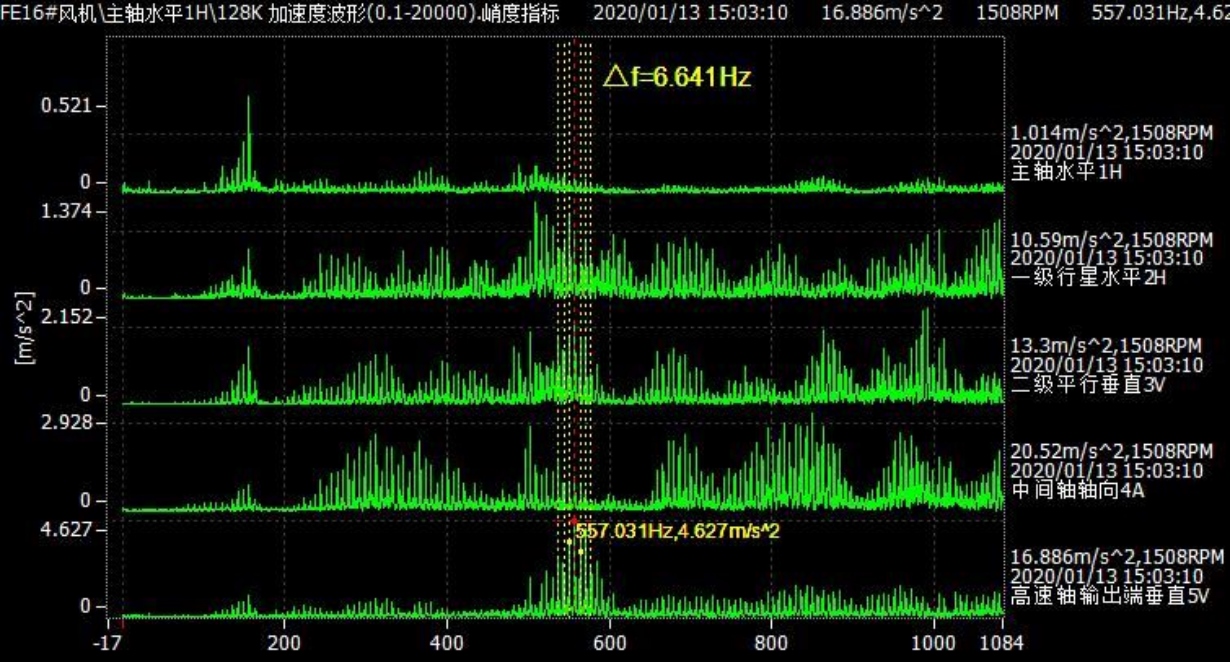Select the 557.031Hz,4.627m/s^2 cursor readout
1230x662 pixels.
tap(677, 531)
